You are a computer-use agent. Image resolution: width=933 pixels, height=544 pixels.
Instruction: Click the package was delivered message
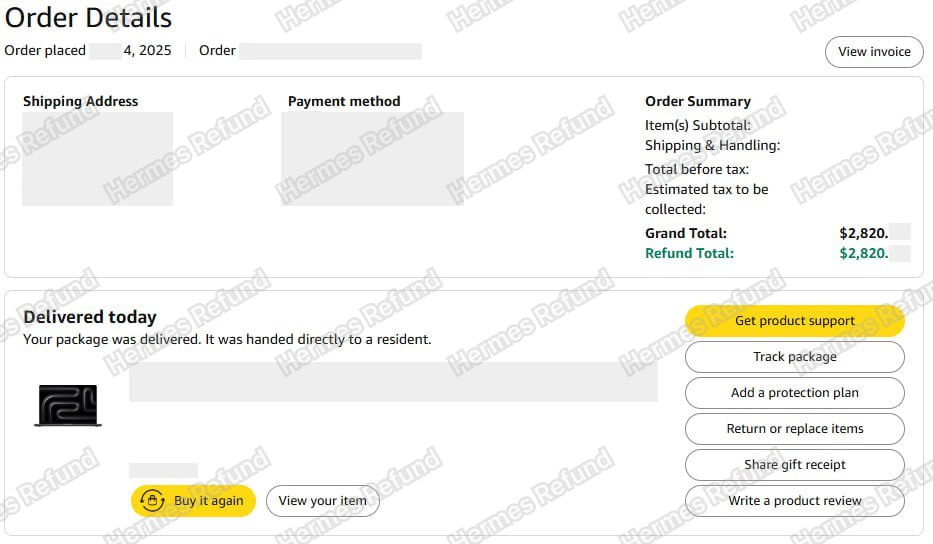pos(227,339)
